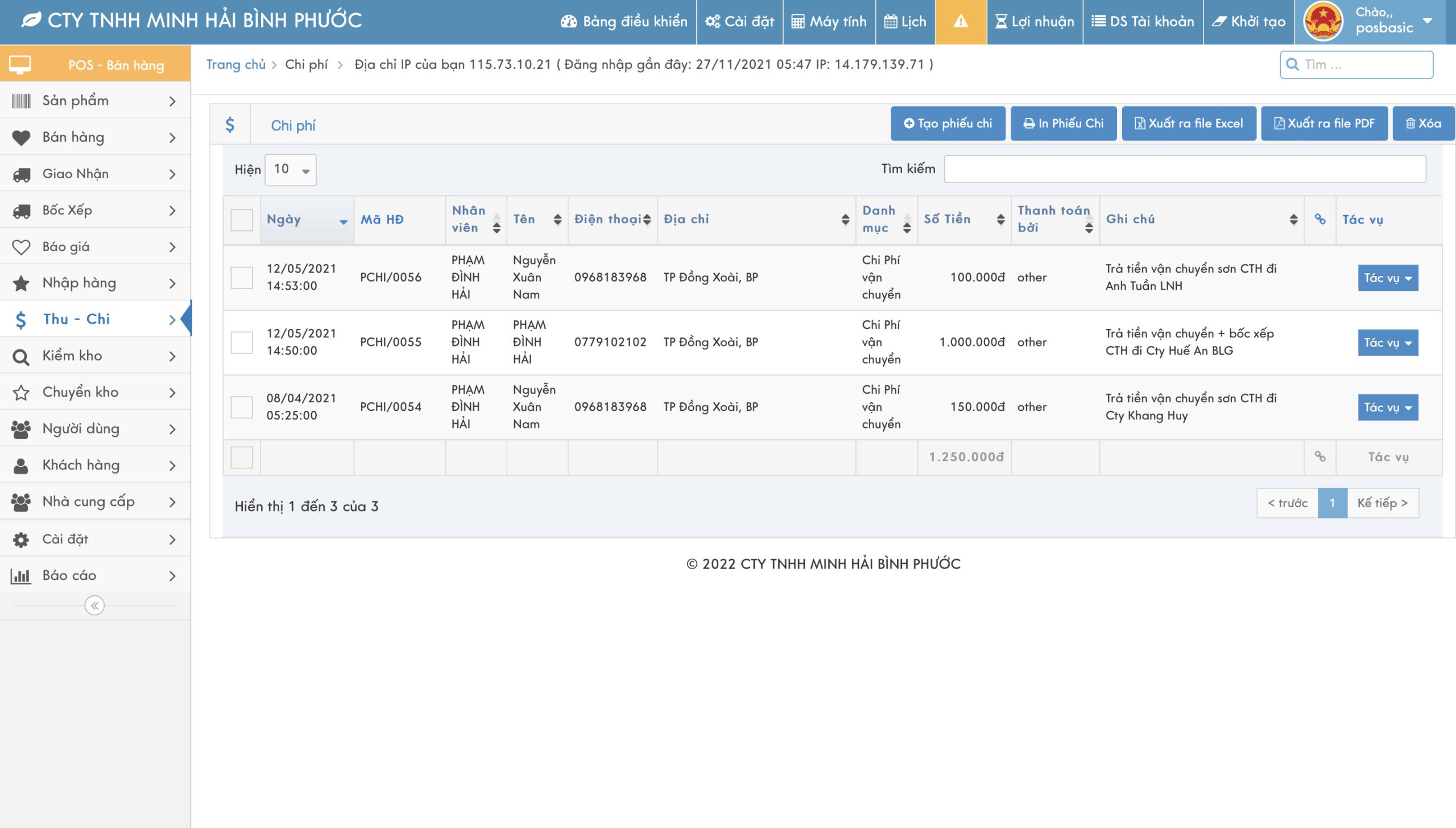The height and width of the screenshot is (828, 1456).
Task: Open the Hiện rows-per-page dropdown
Action: pos(291,170)
